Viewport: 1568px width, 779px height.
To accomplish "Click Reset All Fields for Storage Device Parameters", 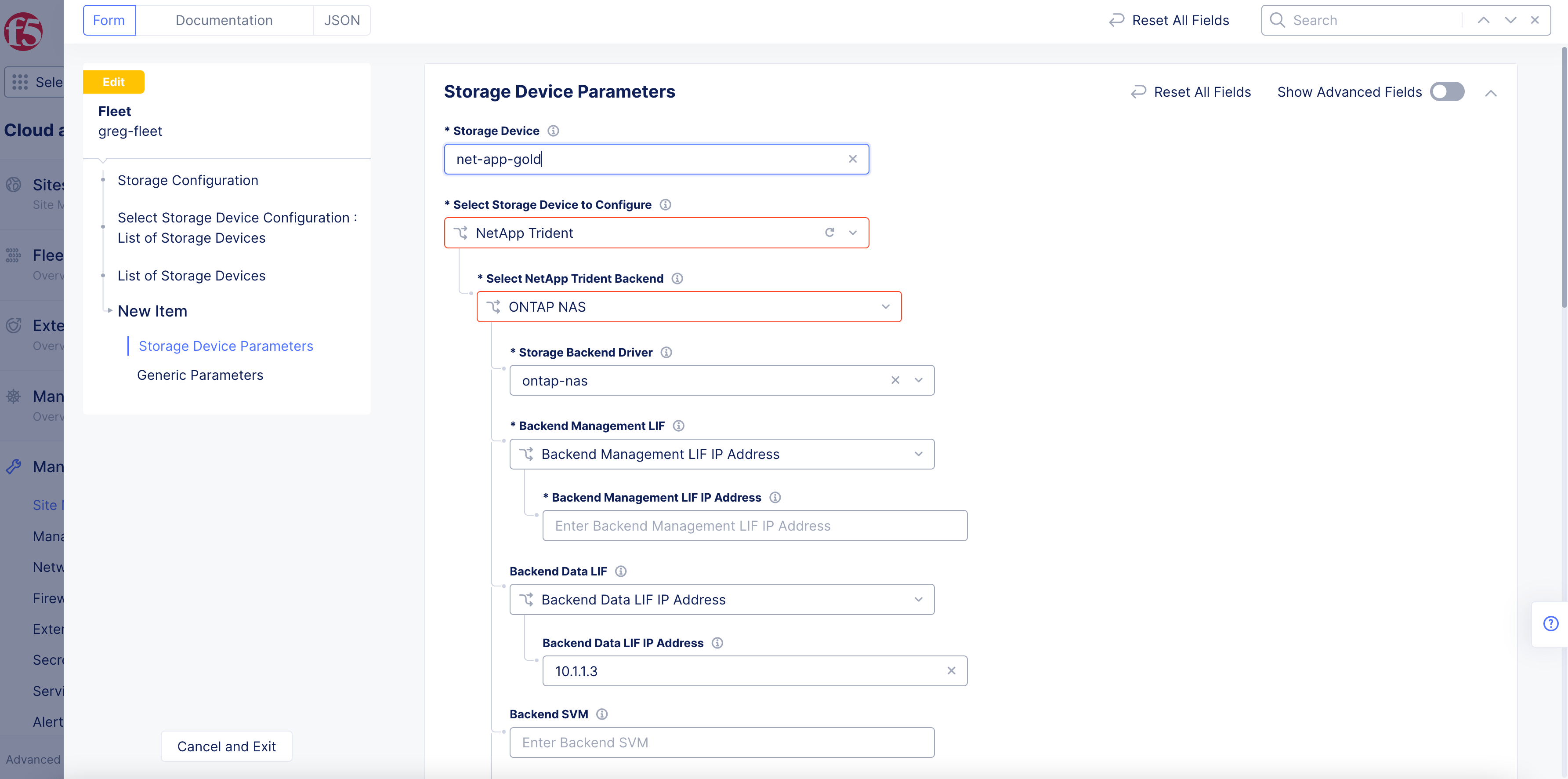I will [1190, 91].
